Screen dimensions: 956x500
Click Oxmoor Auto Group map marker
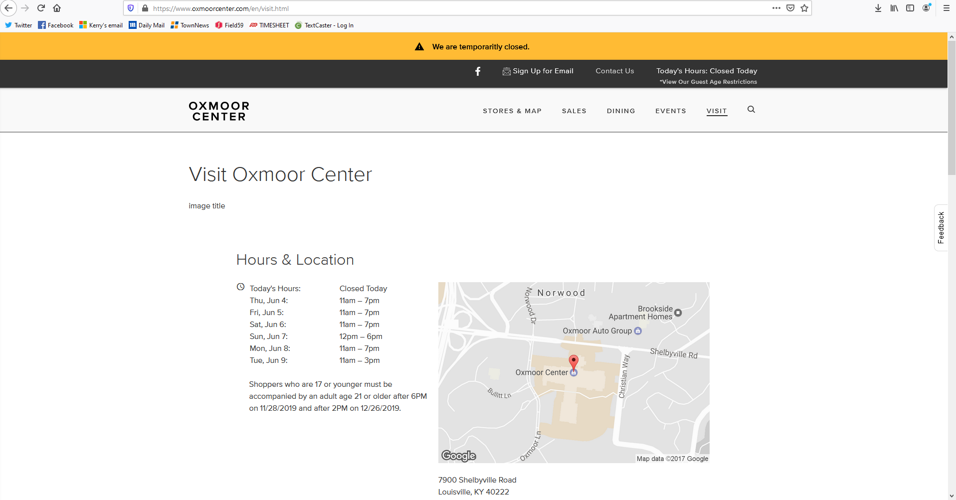pyautogui.click(x=638, y=331)
